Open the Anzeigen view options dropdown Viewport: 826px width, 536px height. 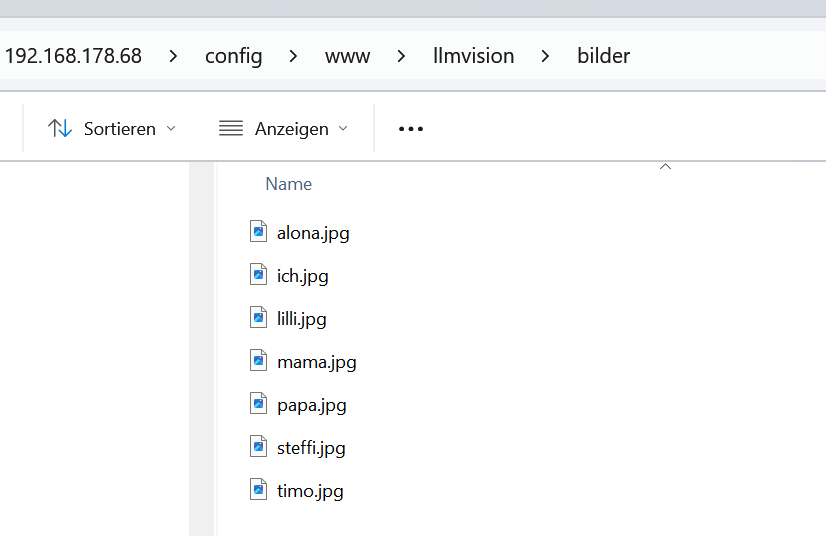point(284,129)
